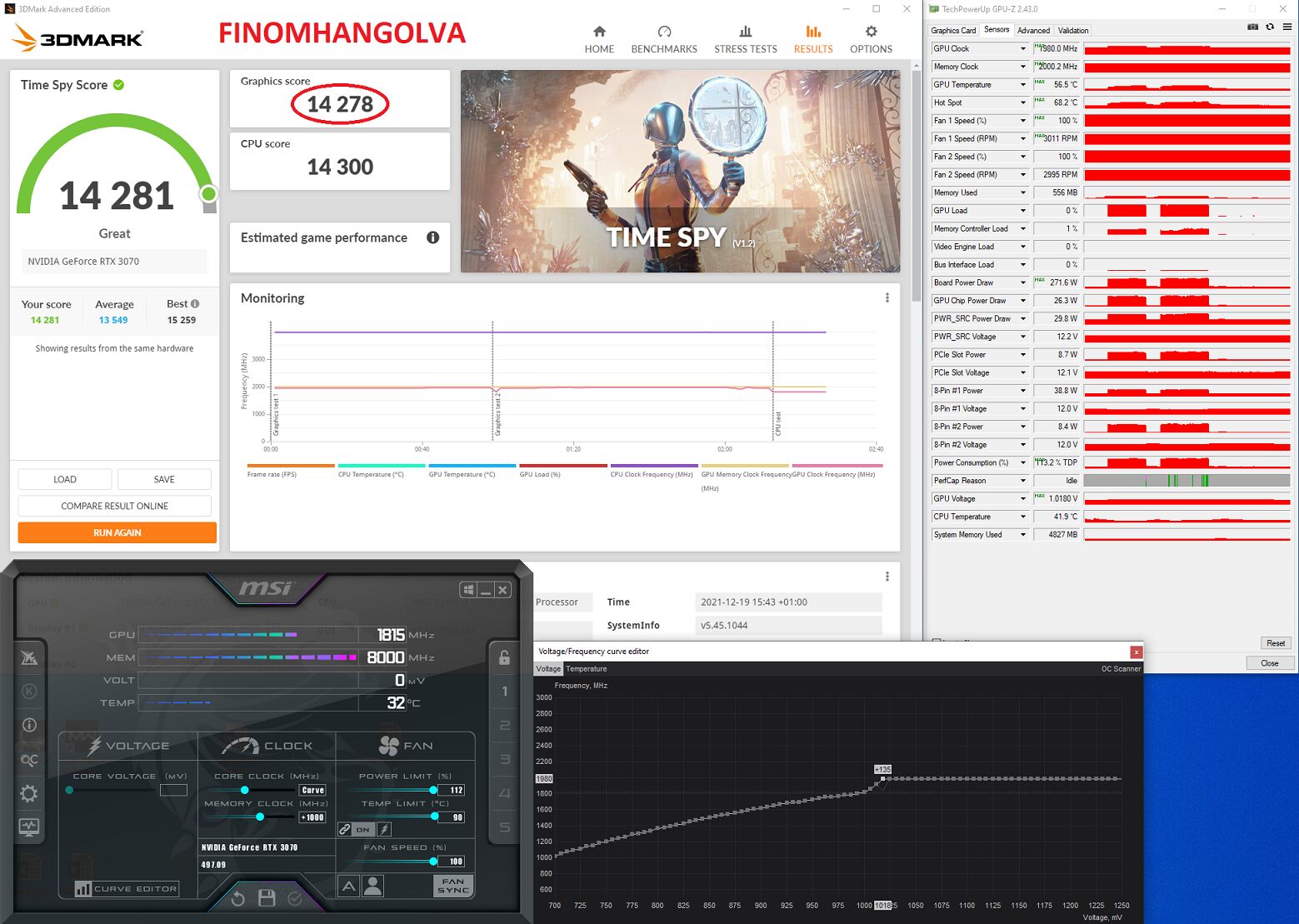Open GPU-Z hamburger menu
Viewport: 1299px width, 924px height.
(x=1287, y=27)
